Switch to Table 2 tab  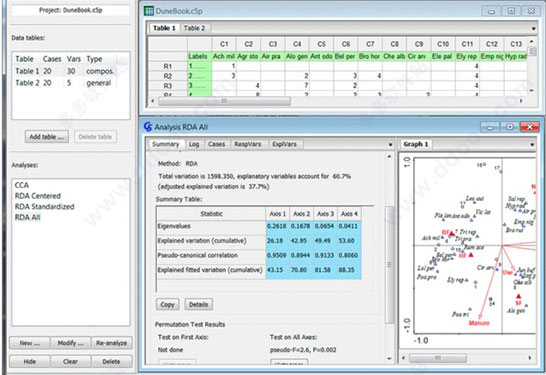(x=194, y=28)
